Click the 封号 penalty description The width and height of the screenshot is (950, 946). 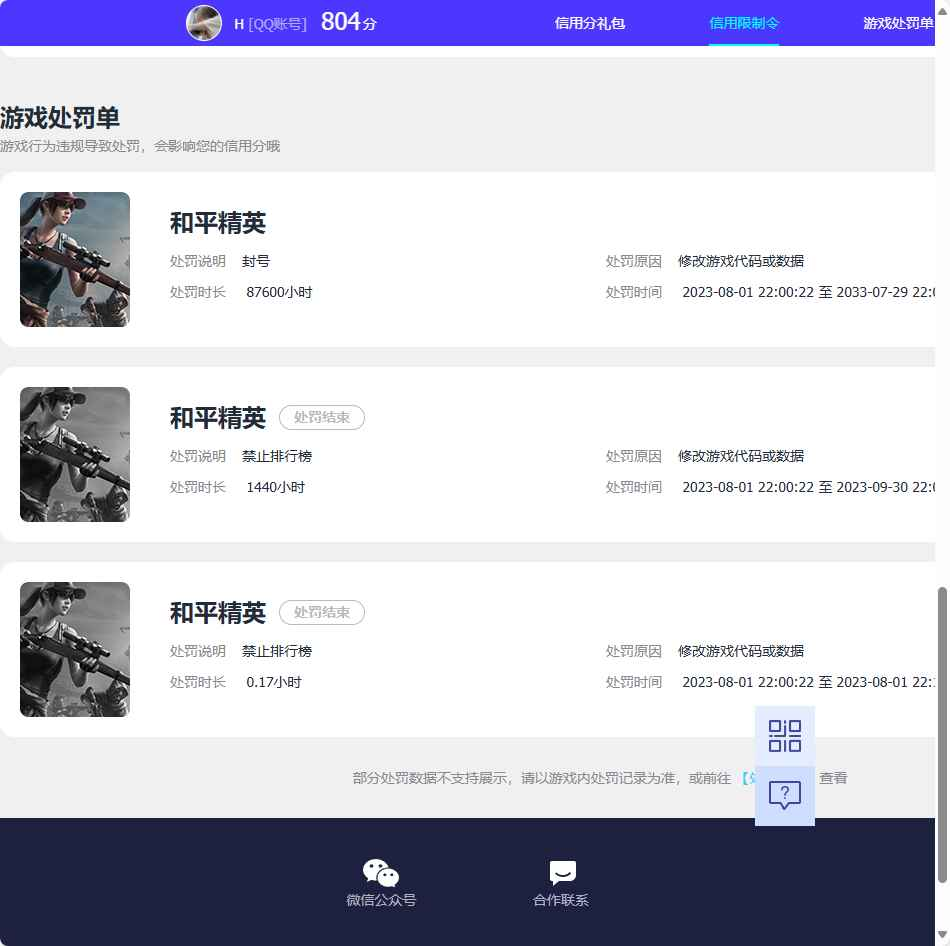pyautogui.click(x=256, y=261)
